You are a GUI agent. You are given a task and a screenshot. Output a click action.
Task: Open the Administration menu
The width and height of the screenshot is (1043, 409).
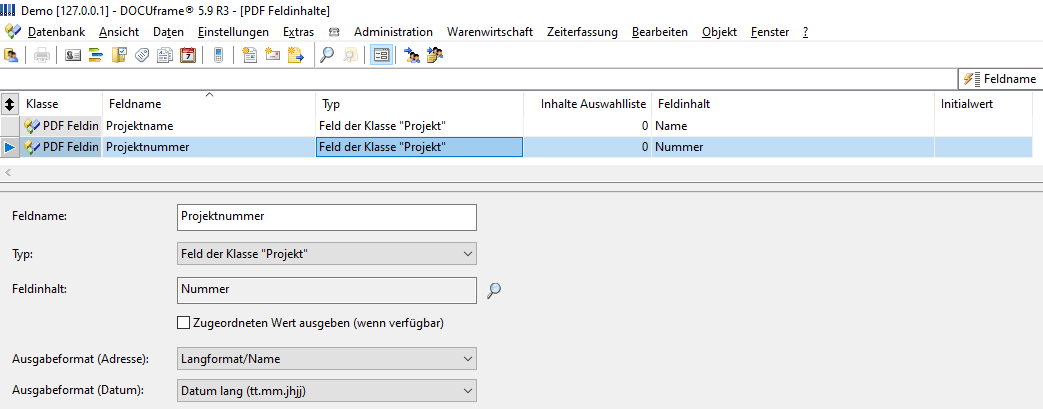click(393, 32)
